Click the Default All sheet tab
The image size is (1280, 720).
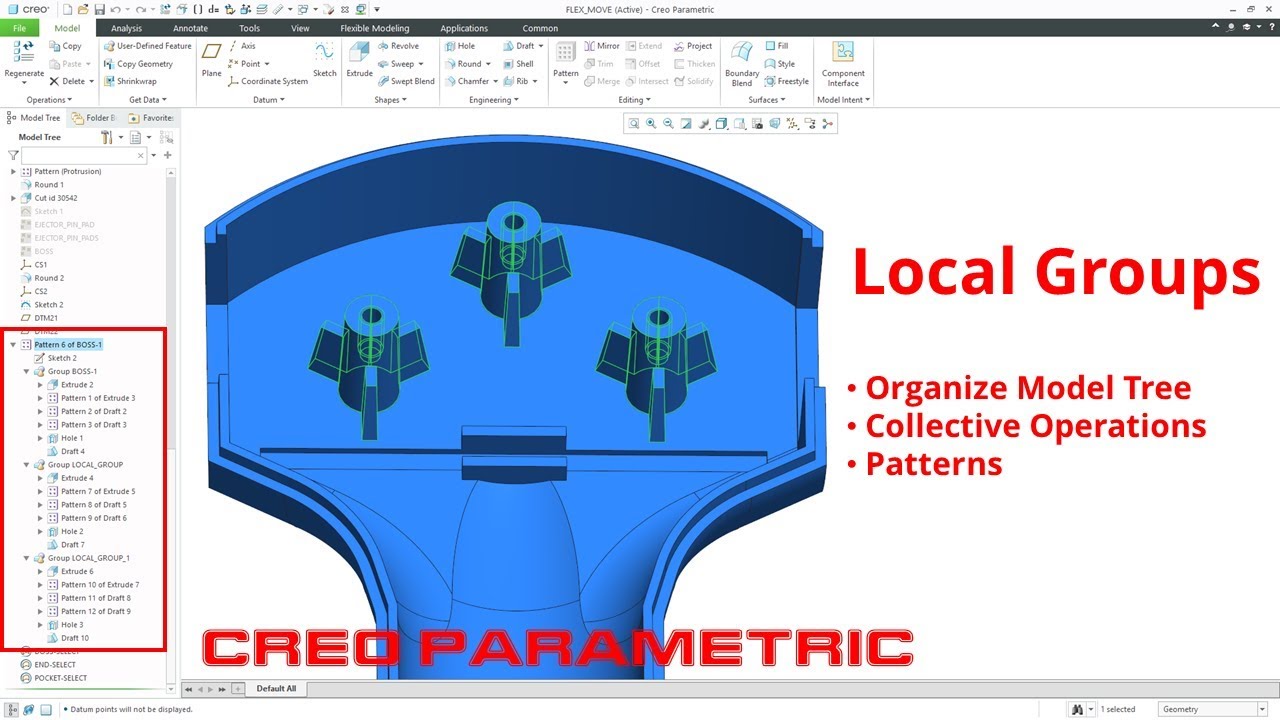click(277, 689)
